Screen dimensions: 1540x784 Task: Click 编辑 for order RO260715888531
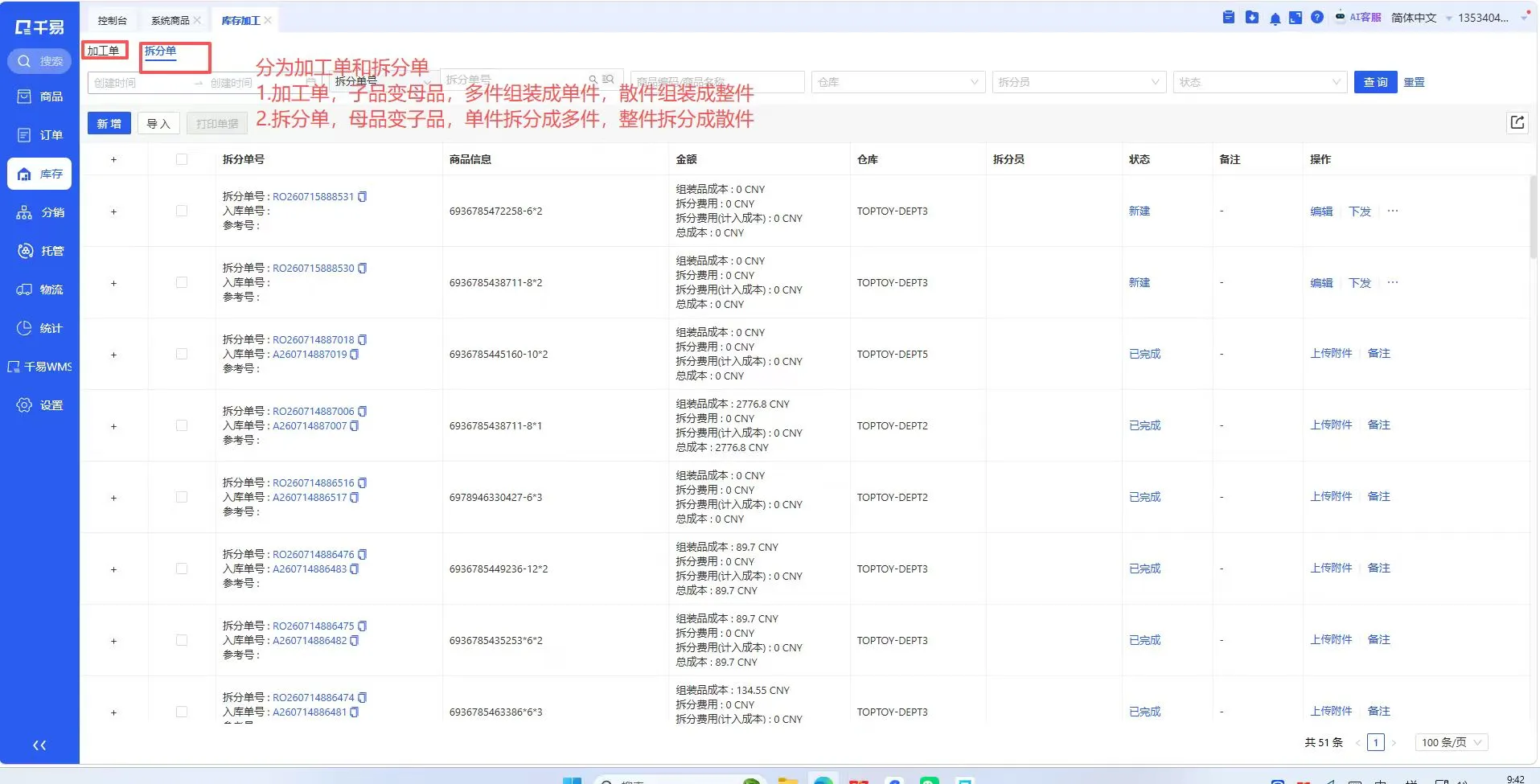[1321, 211]
